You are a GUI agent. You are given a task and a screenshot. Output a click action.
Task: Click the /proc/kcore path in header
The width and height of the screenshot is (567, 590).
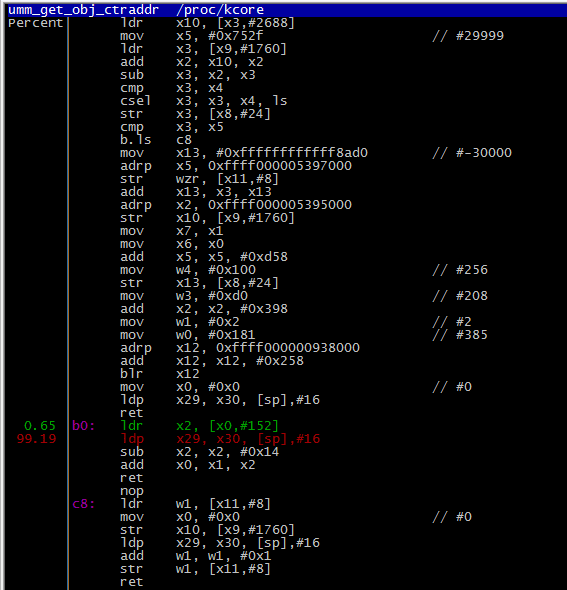click(220, 10)
